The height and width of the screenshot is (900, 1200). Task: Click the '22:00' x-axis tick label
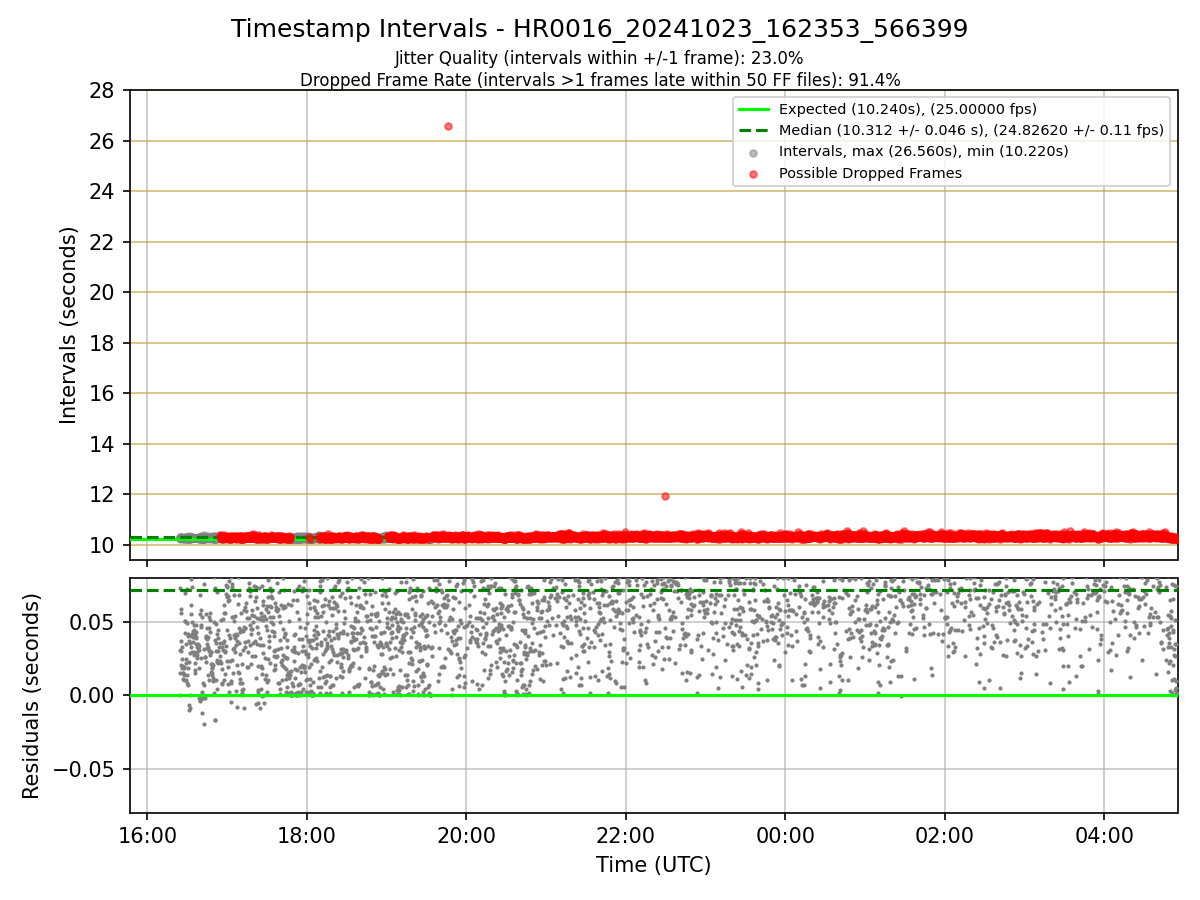tap(625, 834)
